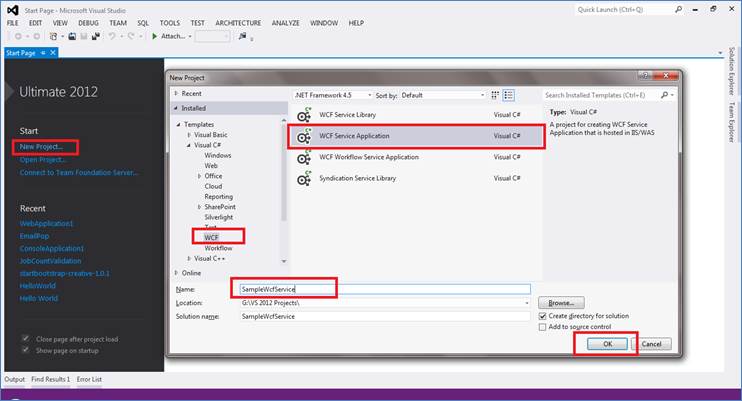
Task: Expand the Online section
Action: 176,273
